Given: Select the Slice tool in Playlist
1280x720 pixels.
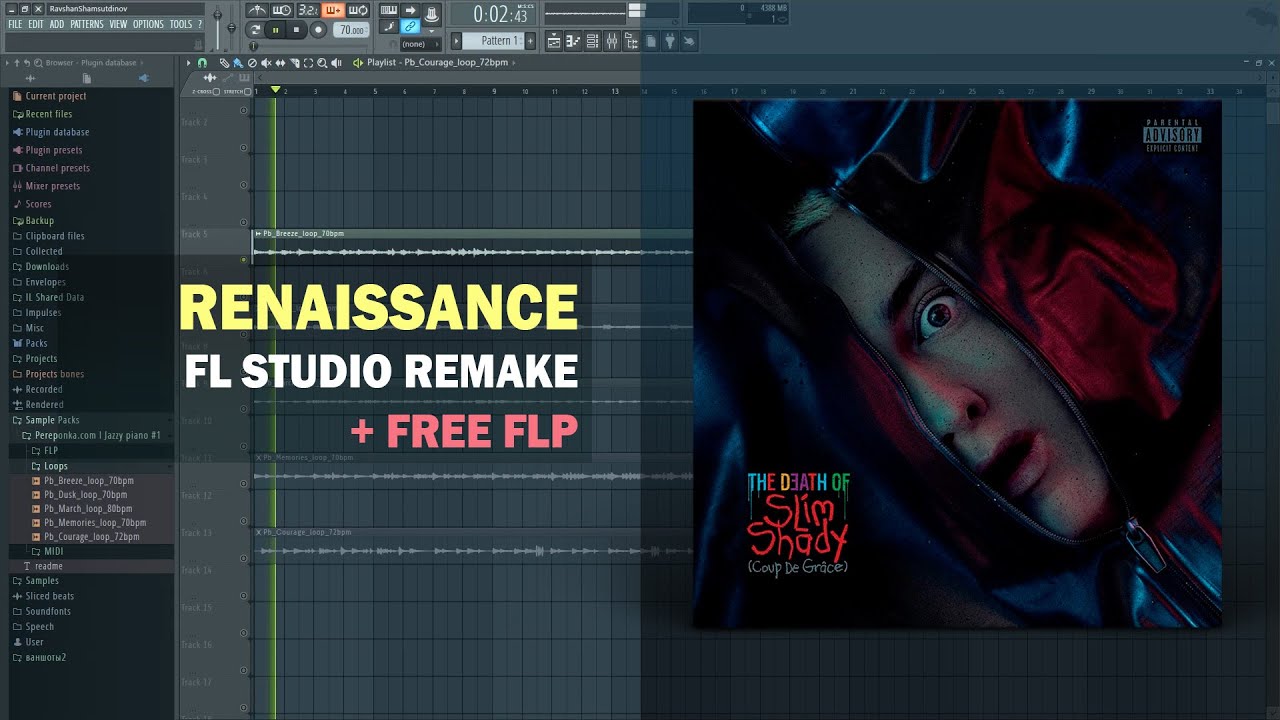Looking at the screenshot, I should click(x=295, y=63).
